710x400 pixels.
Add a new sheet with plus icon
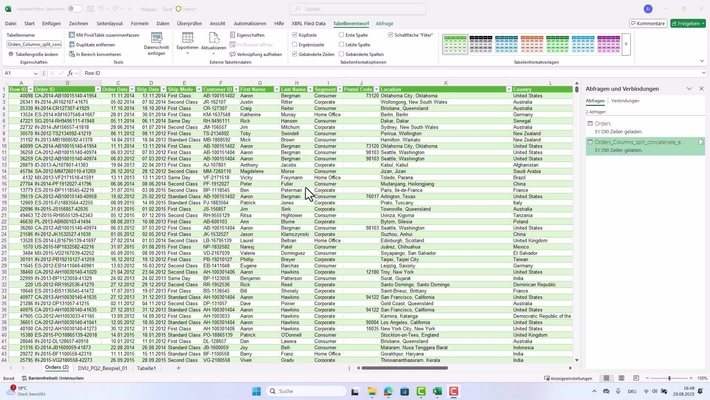click(x=178, y=368)
